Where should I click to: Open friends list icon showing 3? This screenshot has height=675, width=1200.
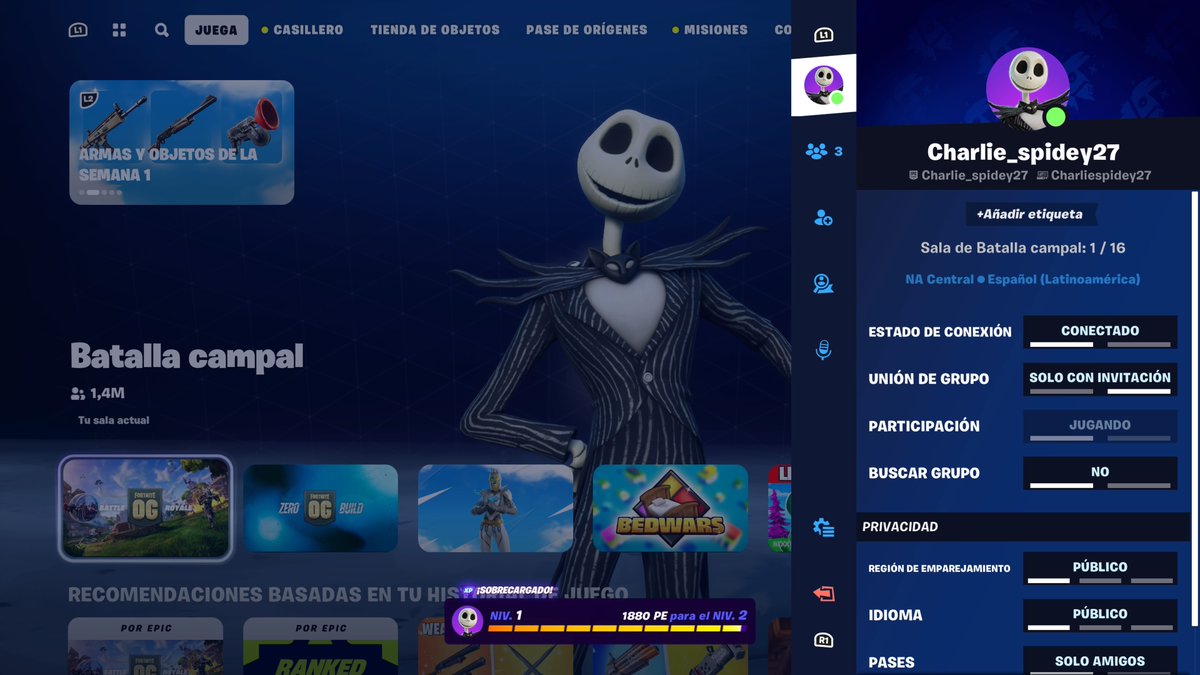pyautogui.click(x=824, y=151)
